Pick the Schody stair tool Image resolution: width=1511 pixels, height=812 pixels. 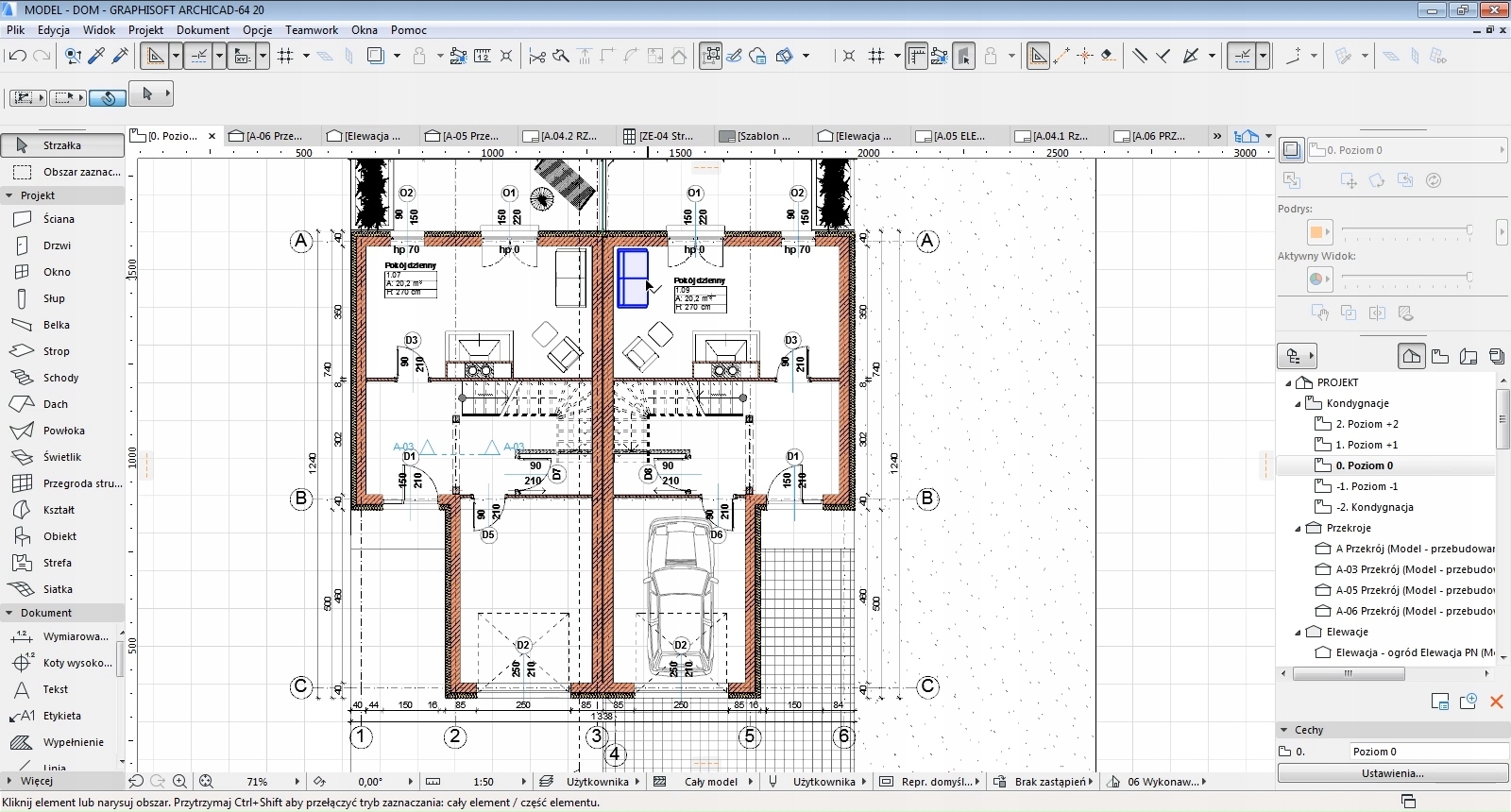point(60,378)
